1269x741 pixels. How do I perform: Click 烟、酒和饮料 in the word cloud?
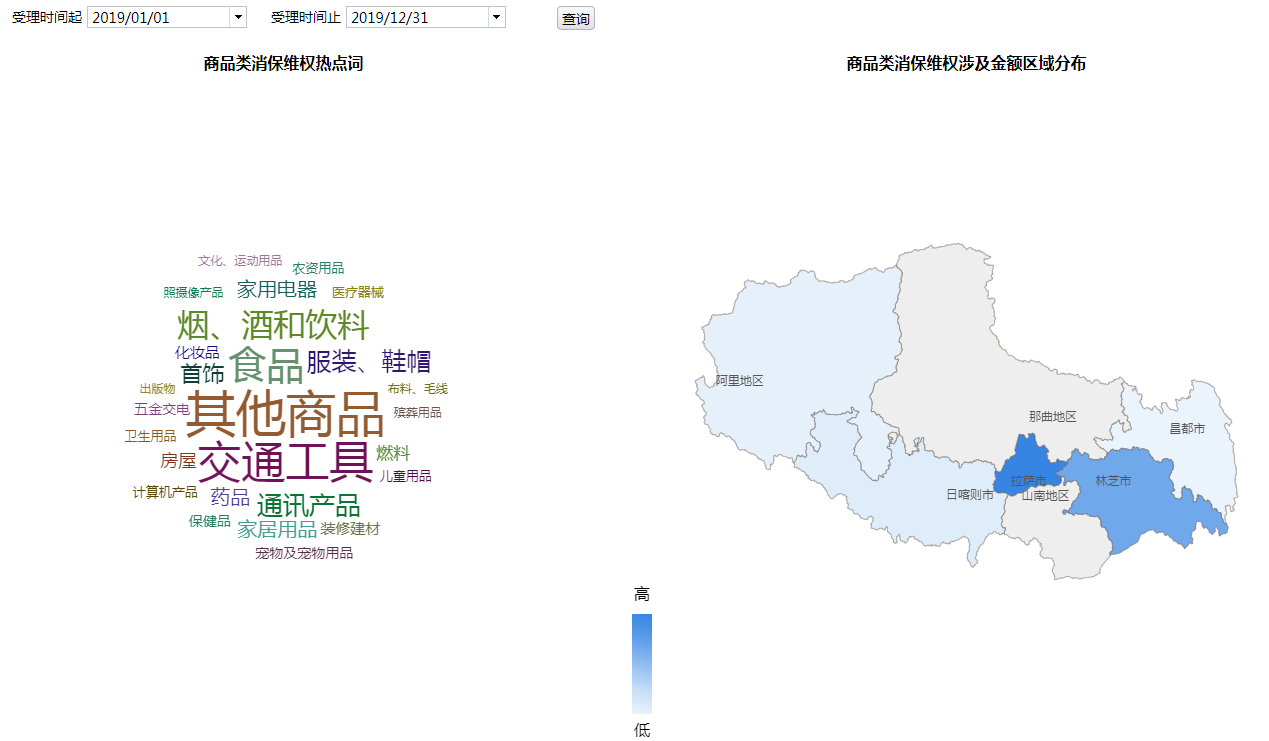tap(273, 325)
